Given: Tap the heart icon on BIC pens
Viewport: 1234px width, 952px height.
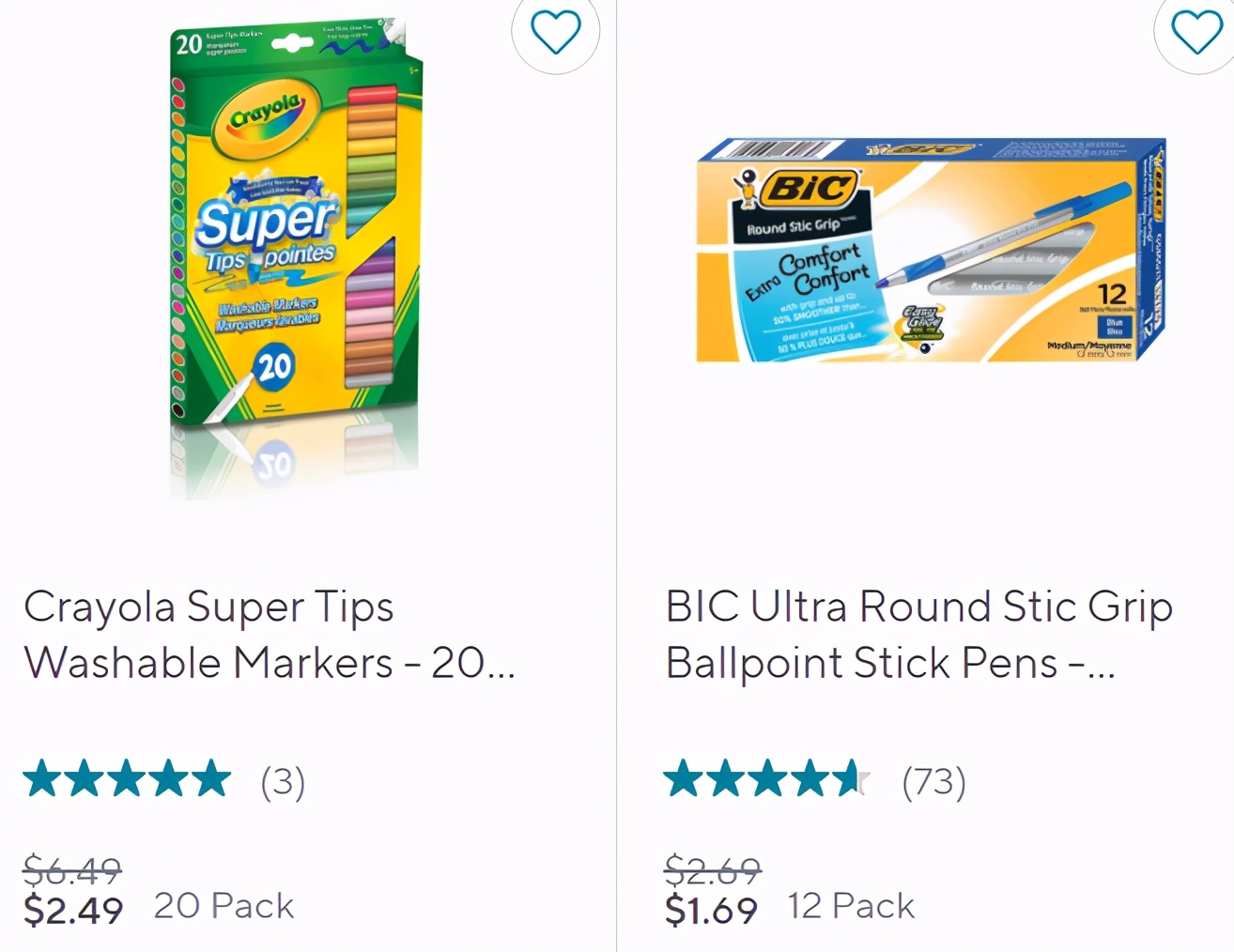Looking at the screenshot, I should (x=1196, y=33).
